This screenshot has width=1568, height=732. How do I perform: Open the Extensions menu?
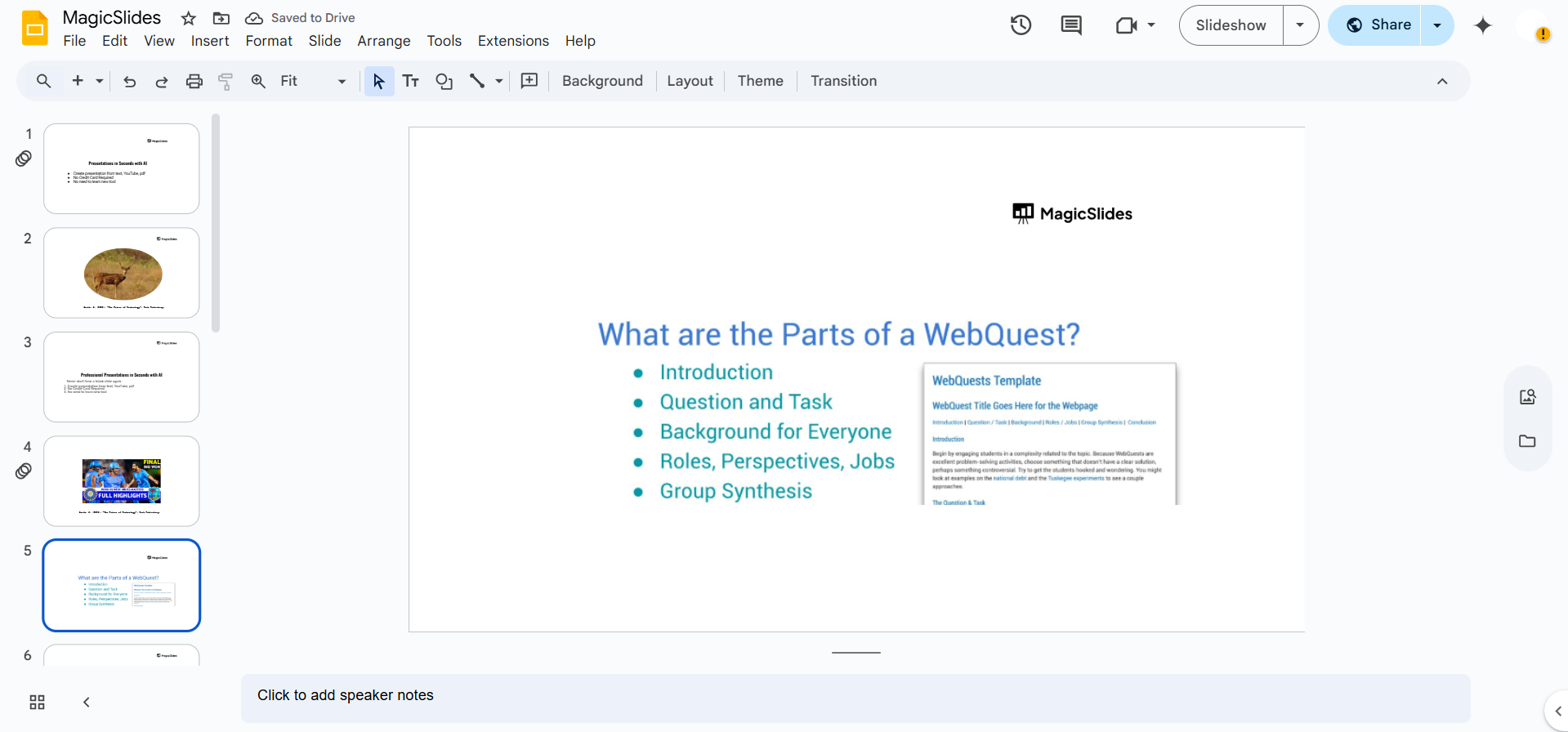click(513, 41)
